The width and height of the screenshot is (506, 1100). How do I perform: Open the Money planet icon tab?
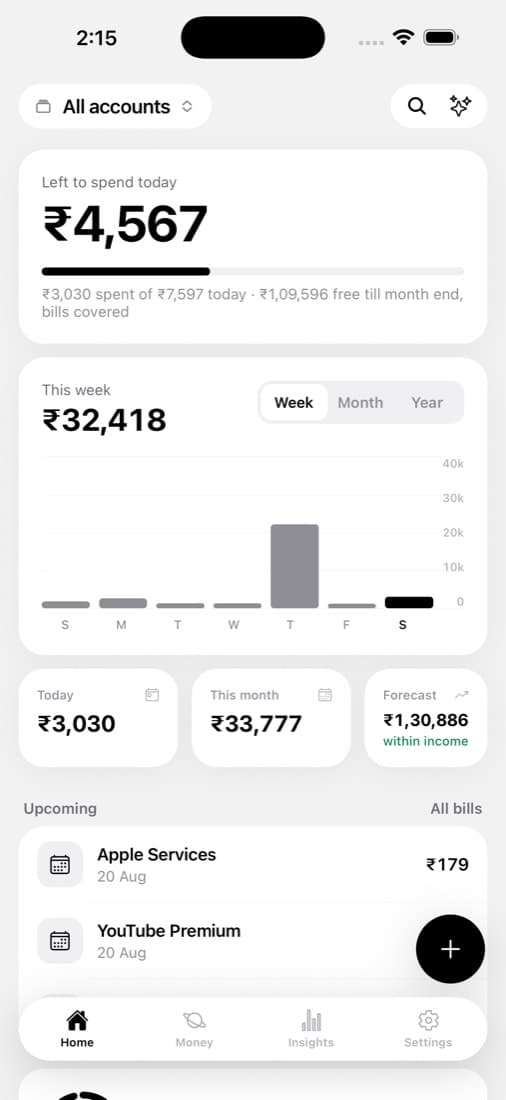tap(194, 1020)
